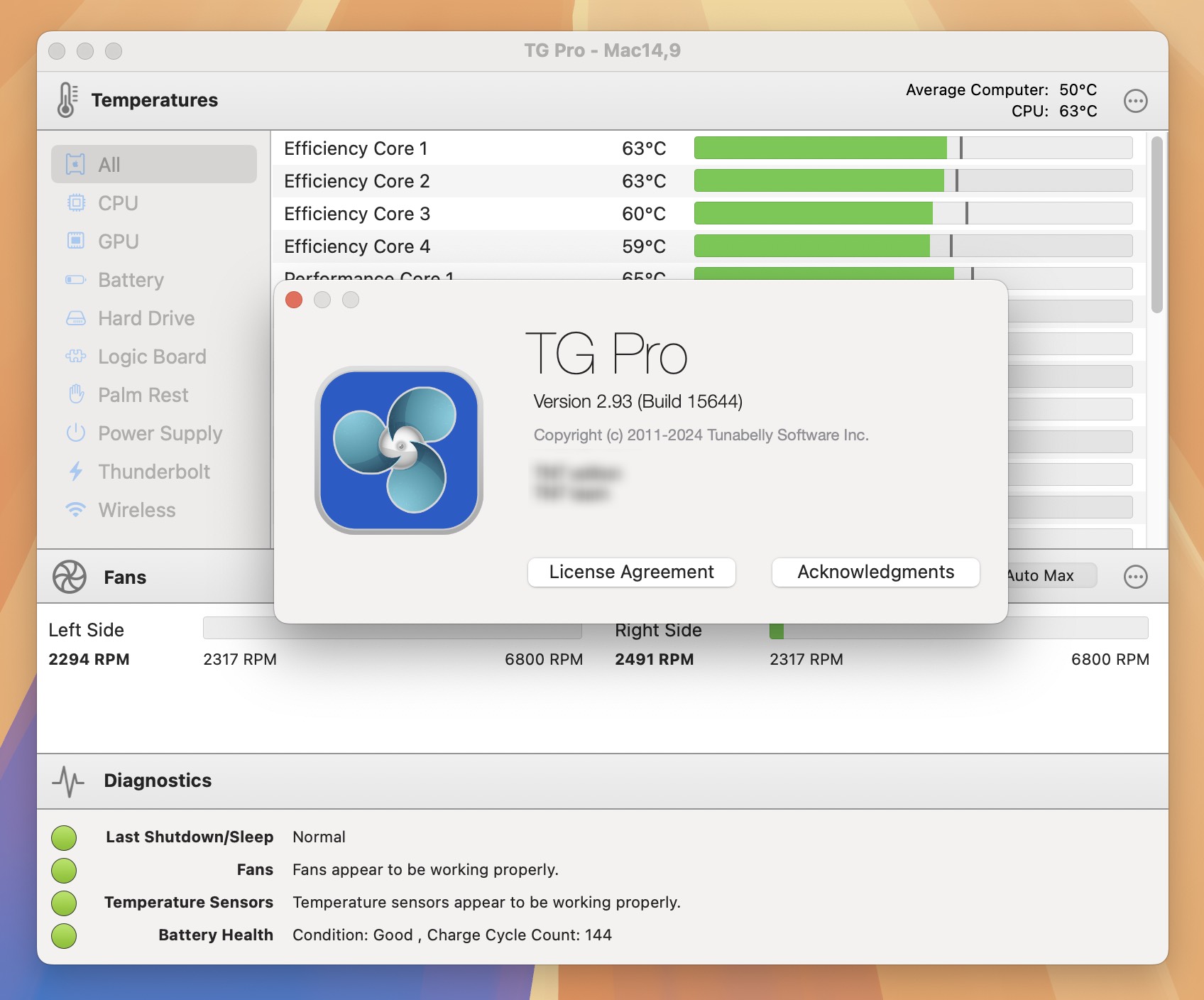
Task: Click green status dot for Last Shutdown/Sleep
Action: coord(64,837)
